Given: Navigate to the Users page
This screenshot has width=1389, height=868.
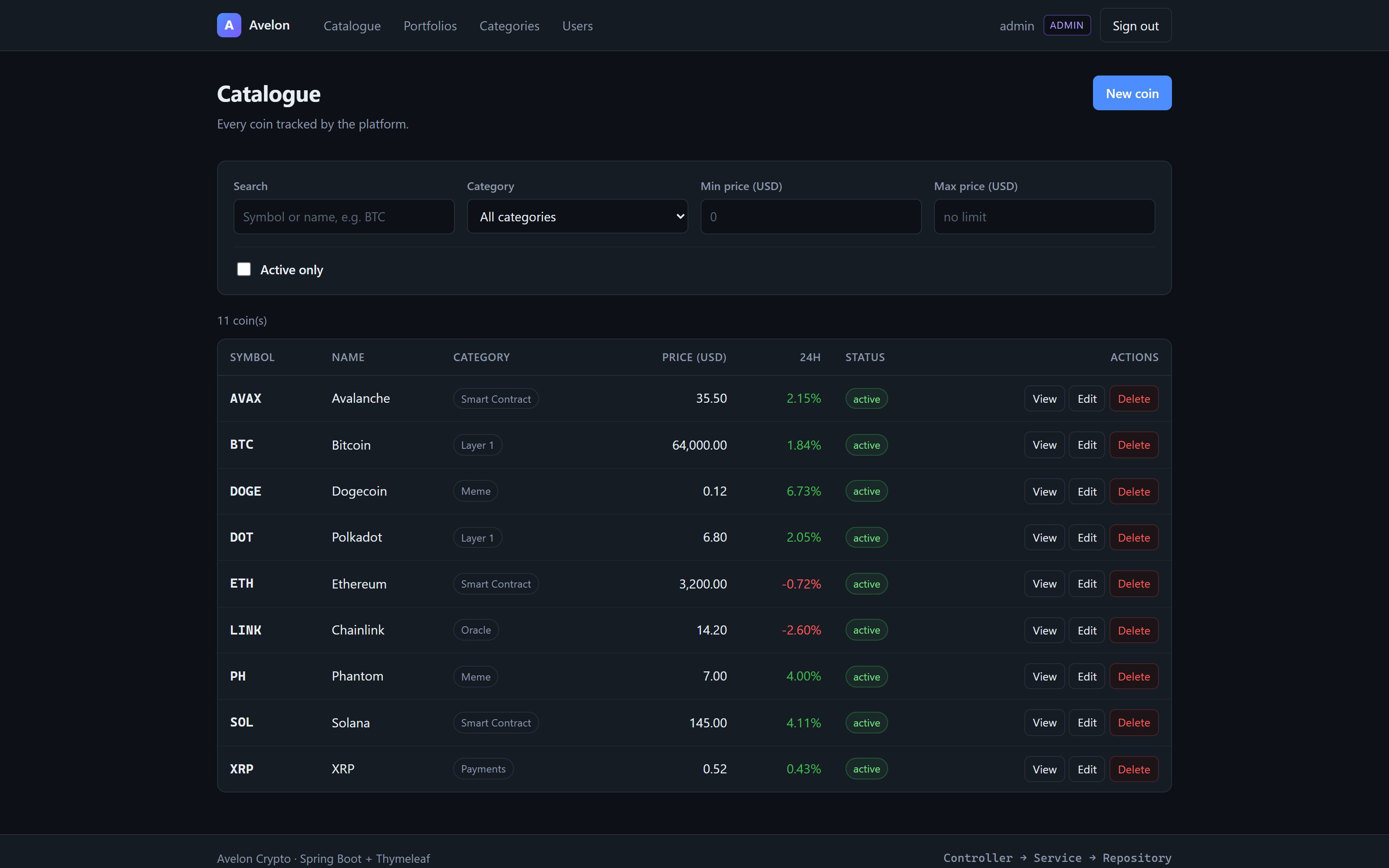Looking at the screenshot, I should [577, 26].
